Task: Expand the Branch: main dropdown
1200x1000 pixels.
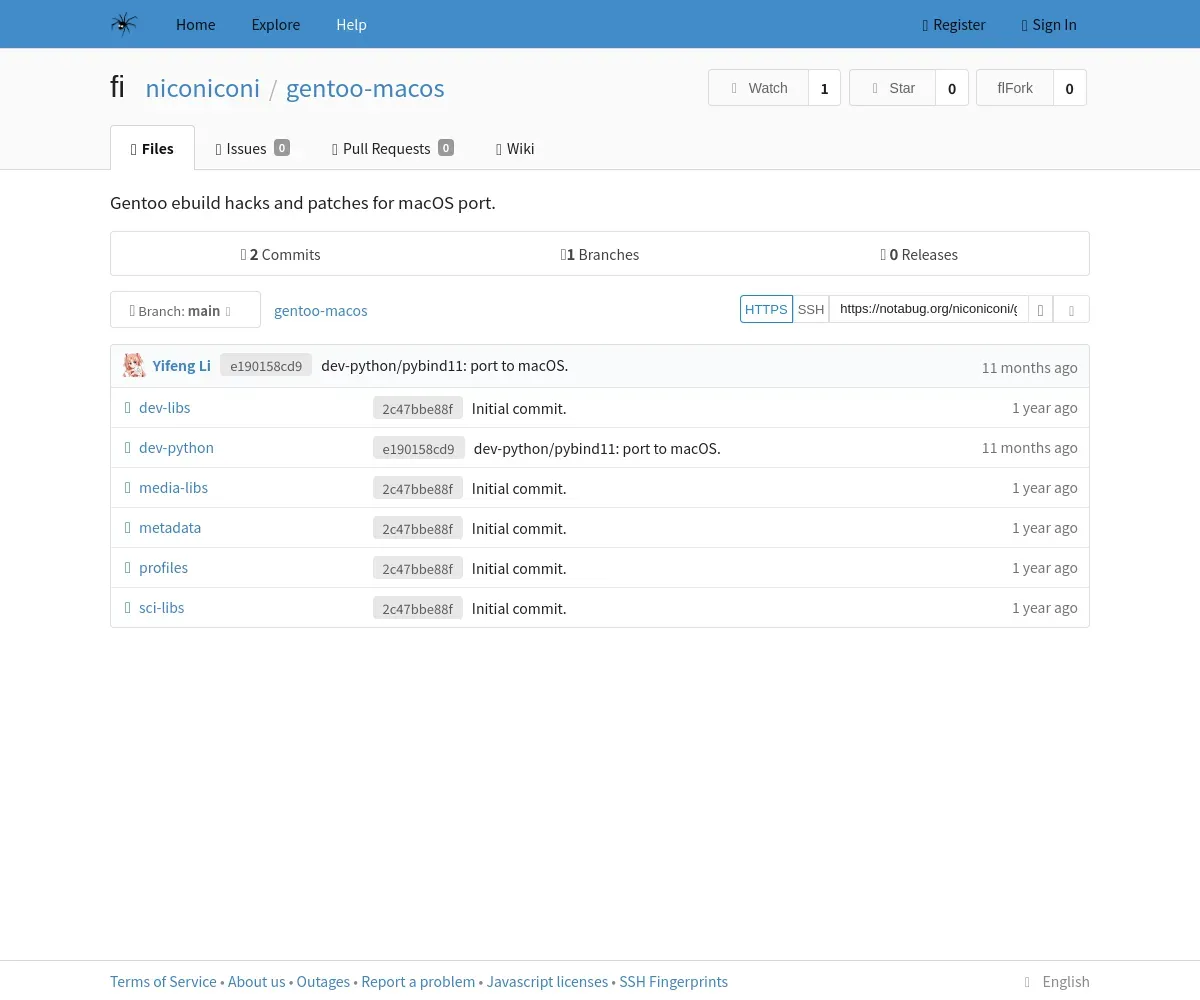Action: tap(185, 310)
